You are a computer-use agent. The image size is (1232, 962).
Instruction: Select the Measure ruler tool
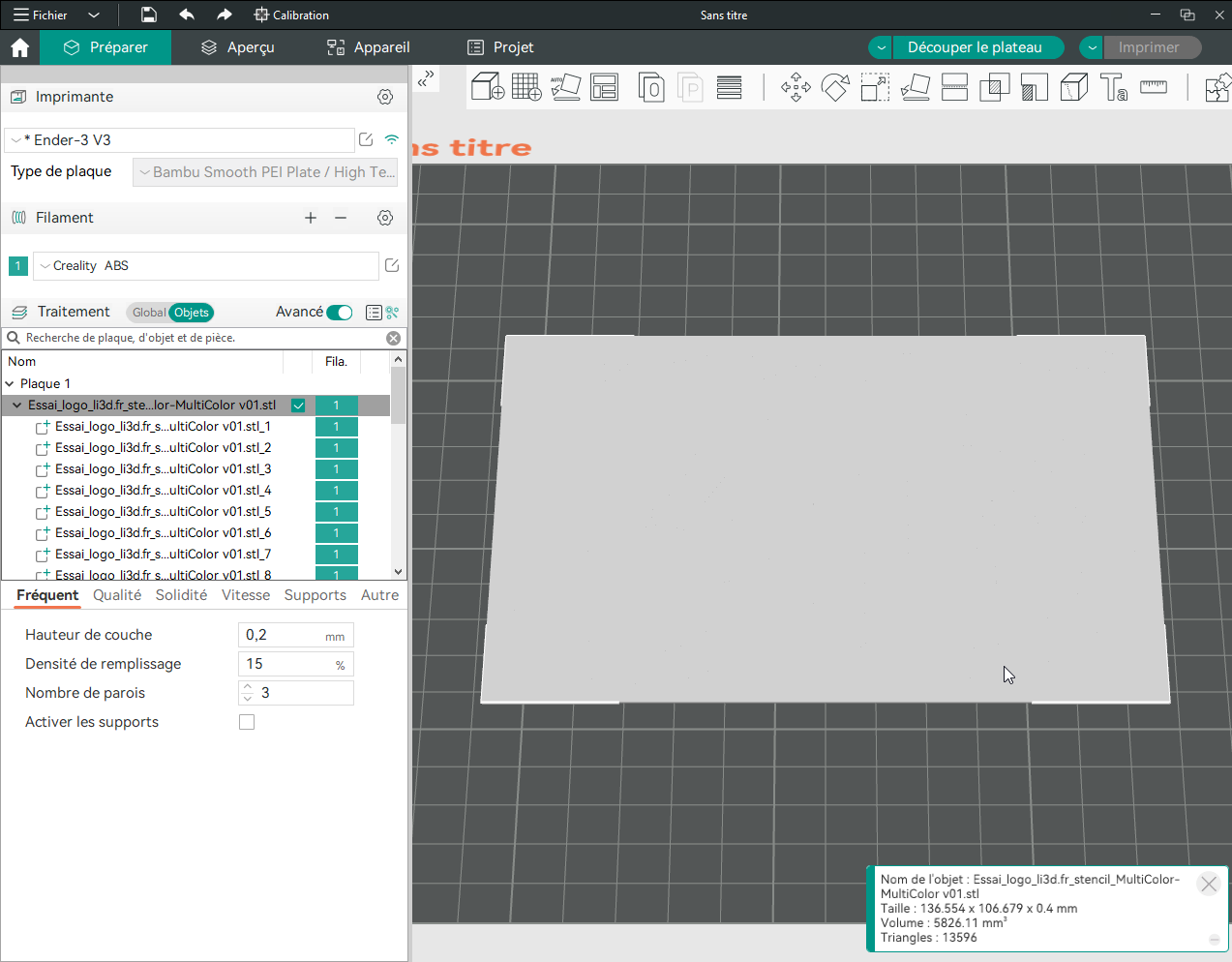tap(1154, 87)
